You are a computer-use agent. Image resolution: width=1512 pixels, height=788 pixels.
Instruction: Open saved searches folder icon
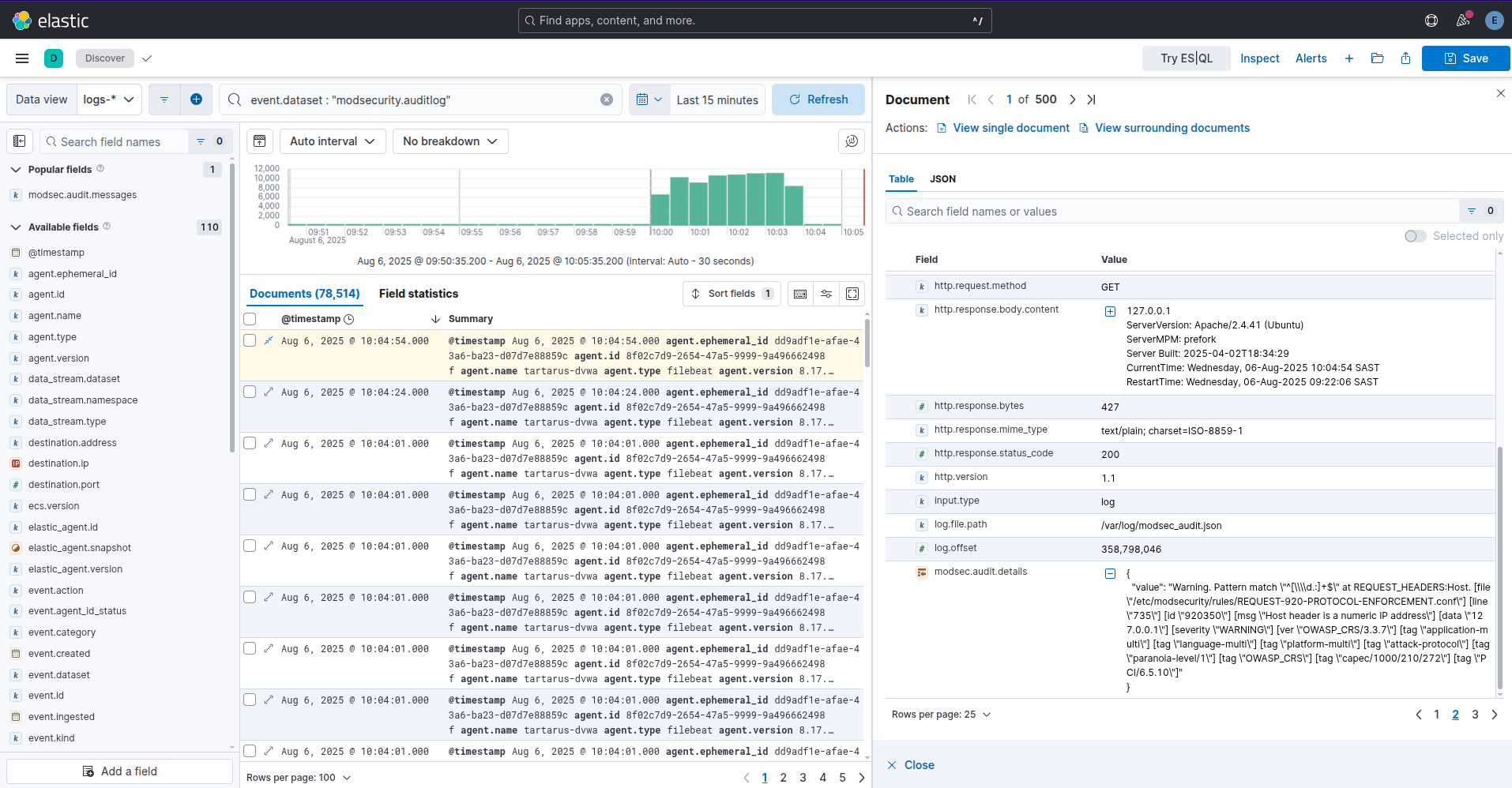click(1377, 58)
